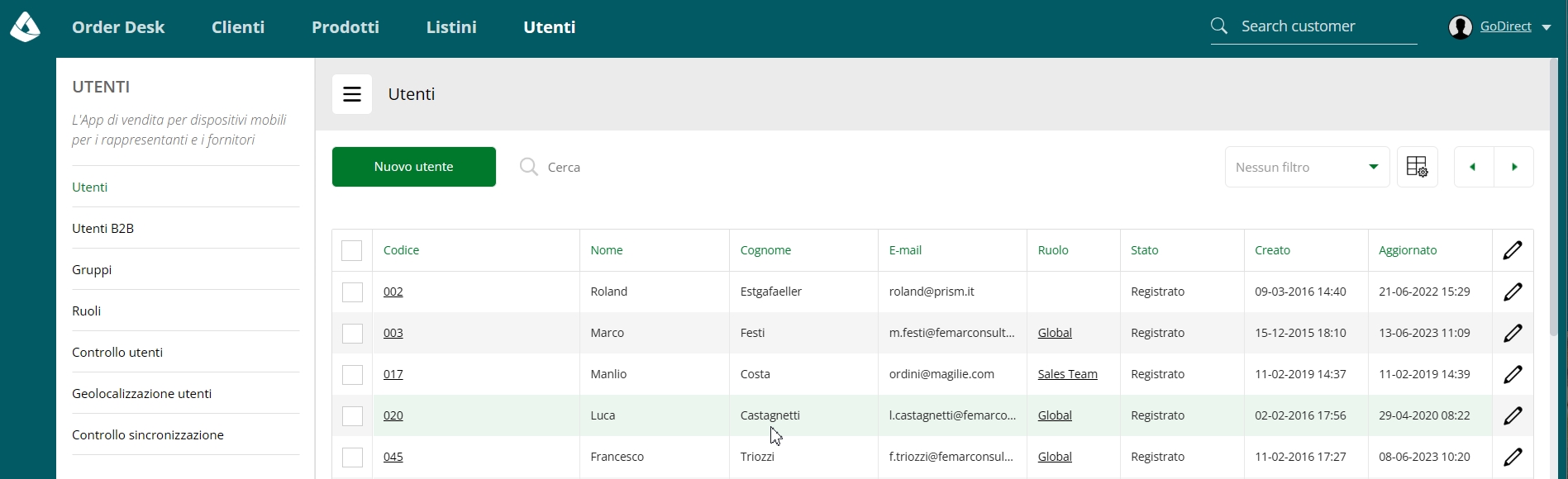Check the box for user 003

click(x=352, y=333)
